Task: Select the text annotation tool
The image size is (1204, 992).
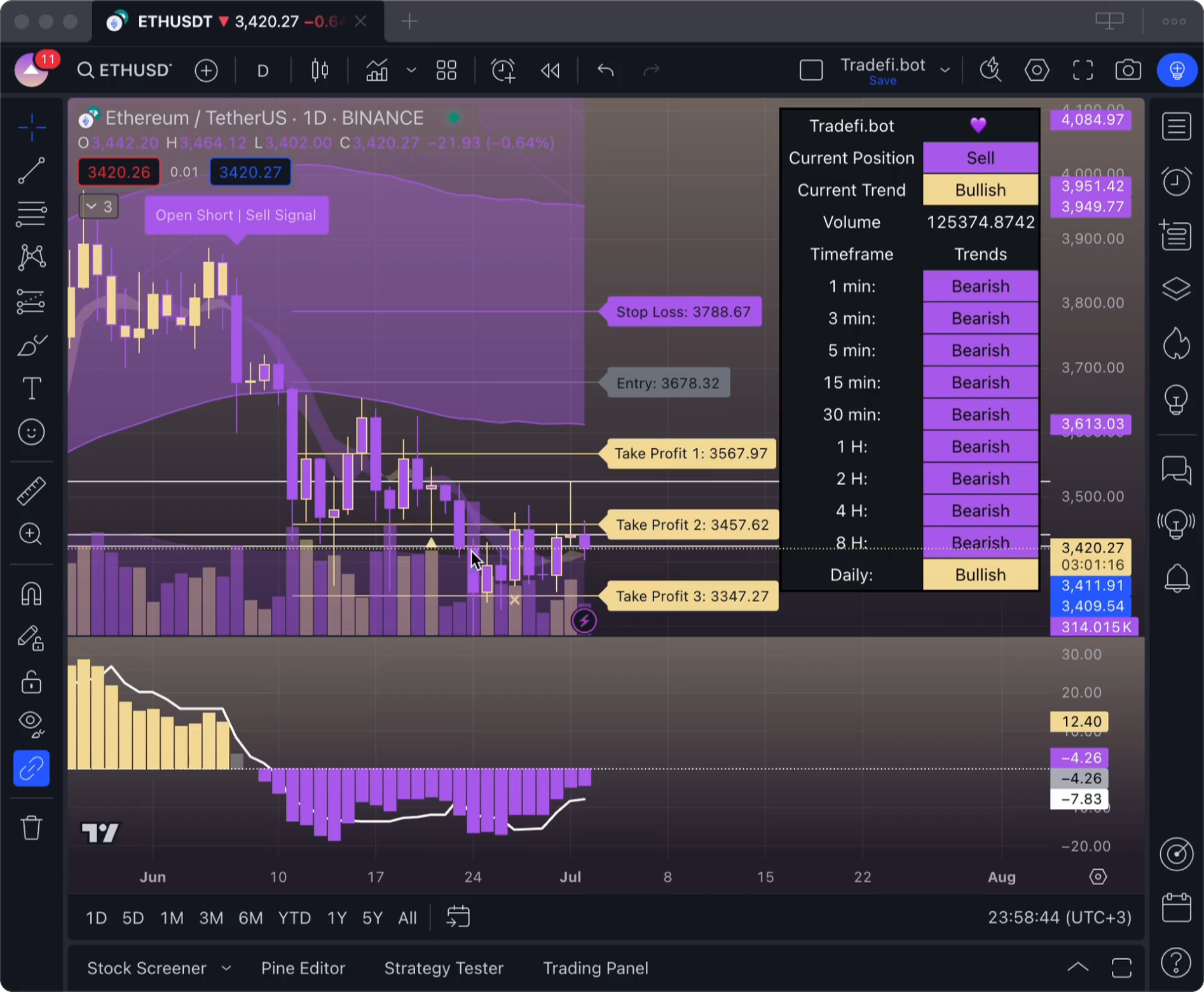Action: tap(31, 388)
